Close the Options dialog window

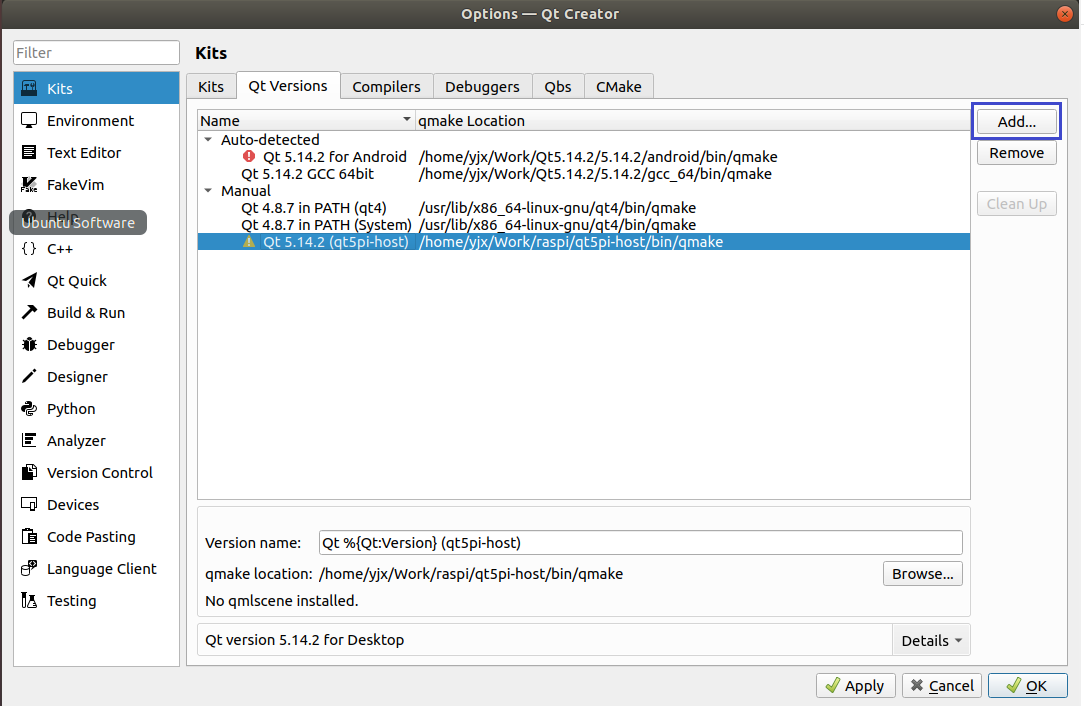tap(1065, 13)
